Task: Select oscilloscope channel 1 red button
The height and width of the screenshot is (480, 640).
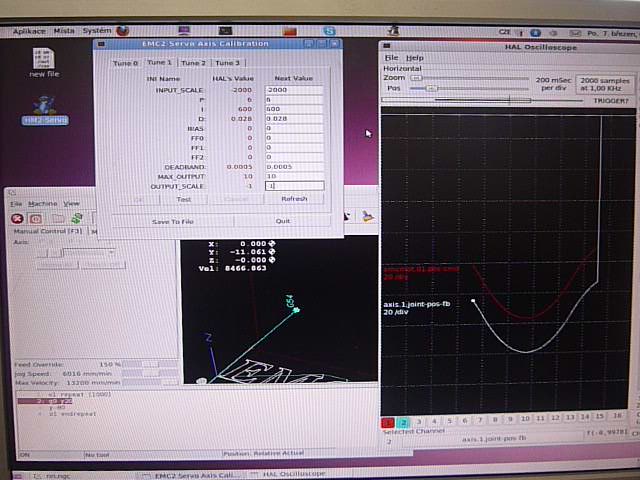Action: click(x=388, y=422)
